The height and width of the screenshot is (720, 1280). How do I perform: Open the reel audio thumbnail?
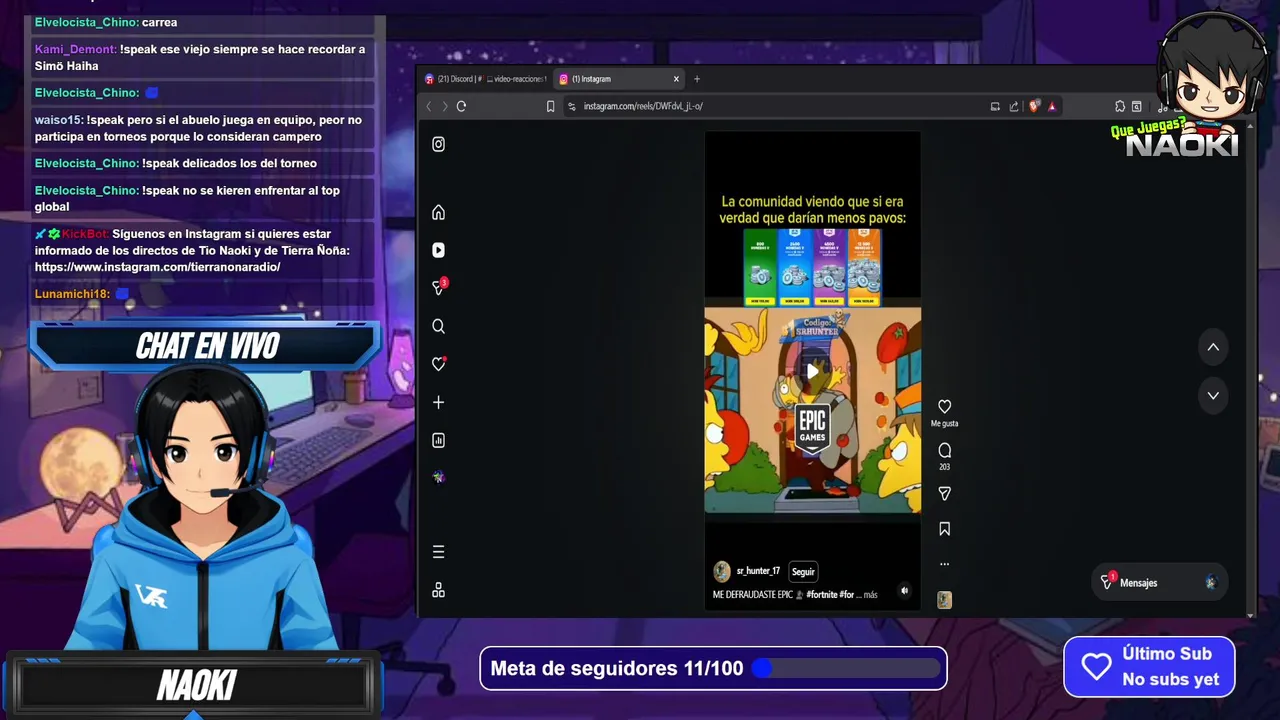(944, 600)
